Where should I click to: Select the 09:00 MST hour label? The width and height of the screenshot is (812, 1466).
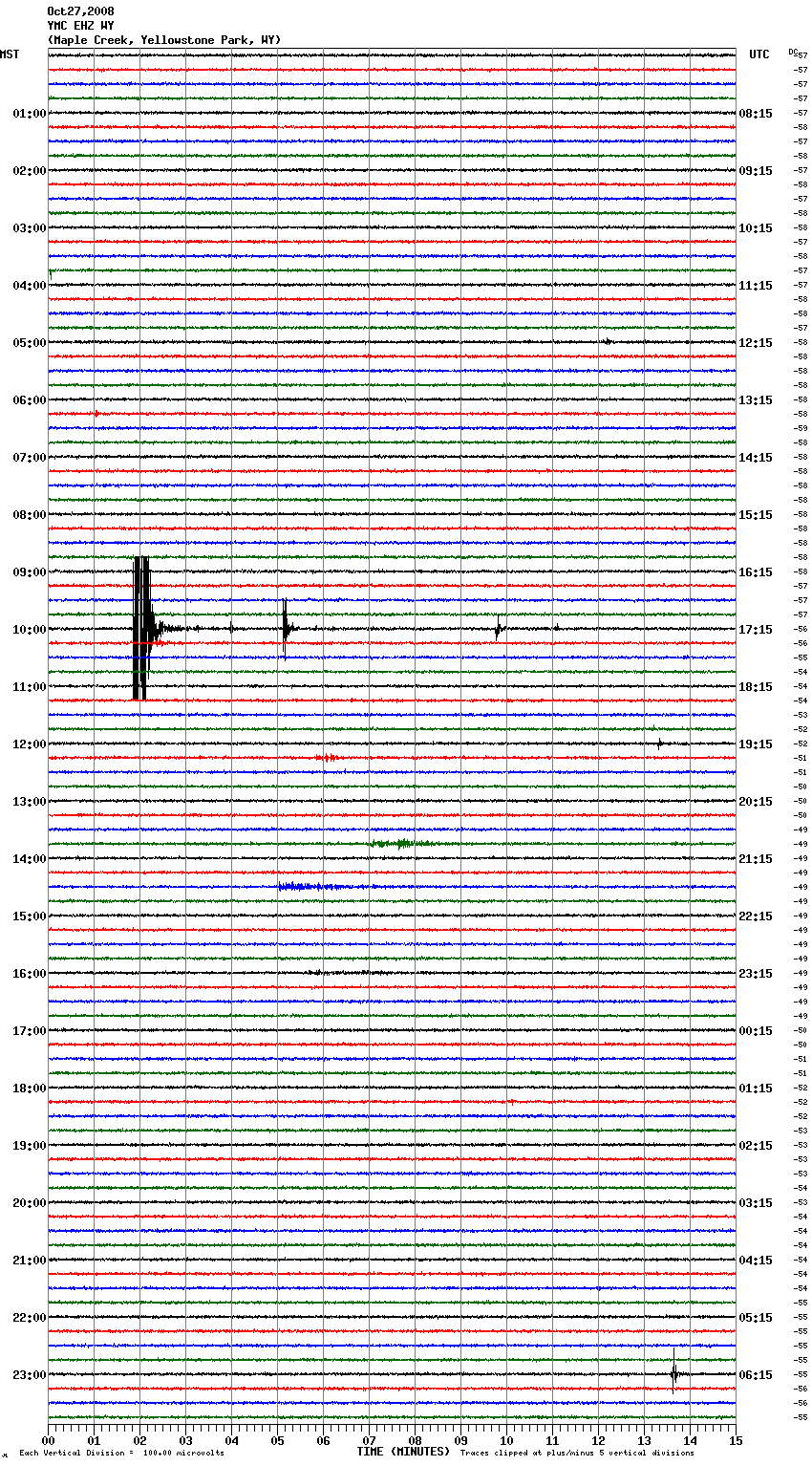[29, 572]
